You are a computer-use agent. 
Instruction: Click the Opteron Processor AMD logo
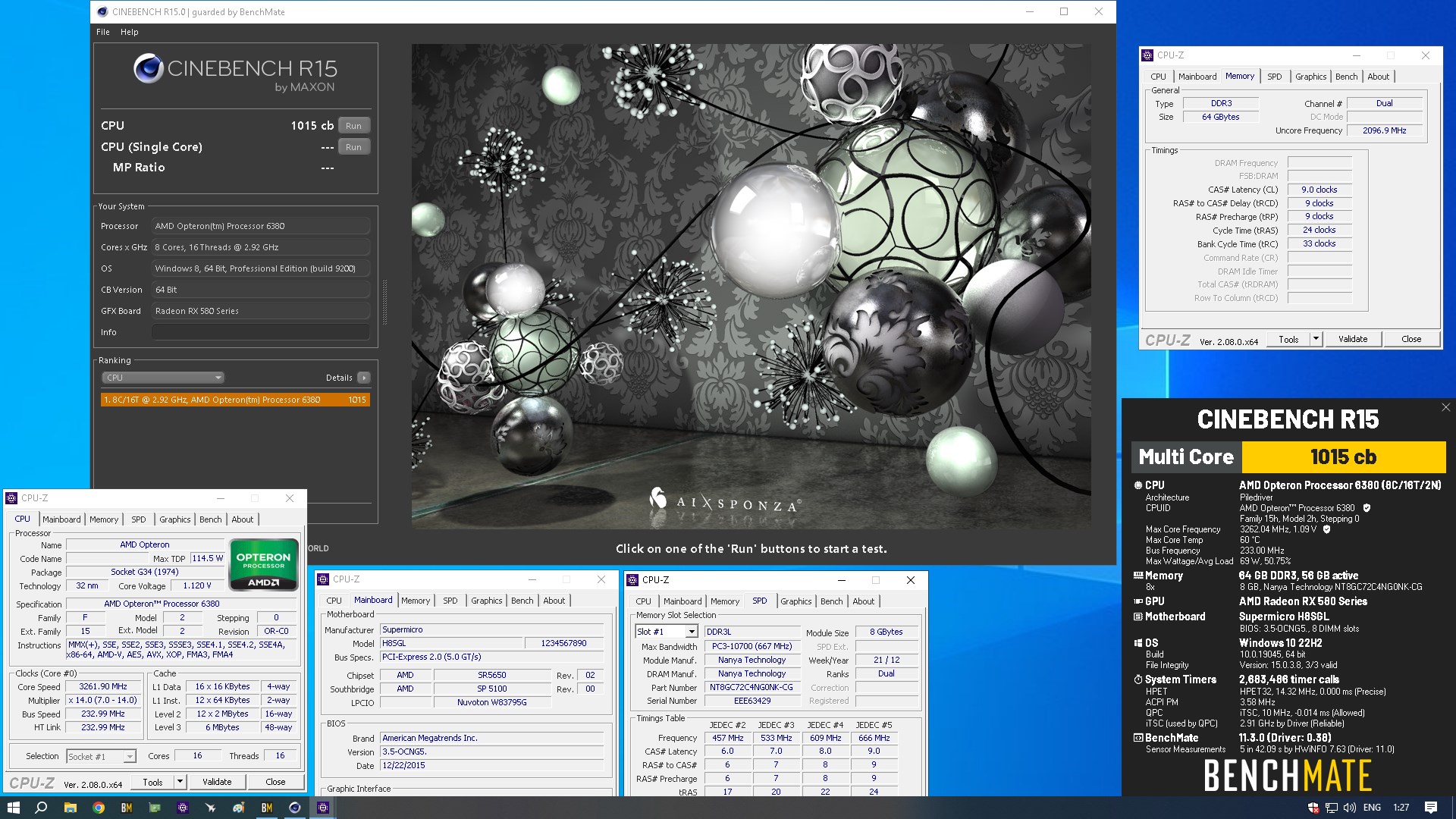263,564
